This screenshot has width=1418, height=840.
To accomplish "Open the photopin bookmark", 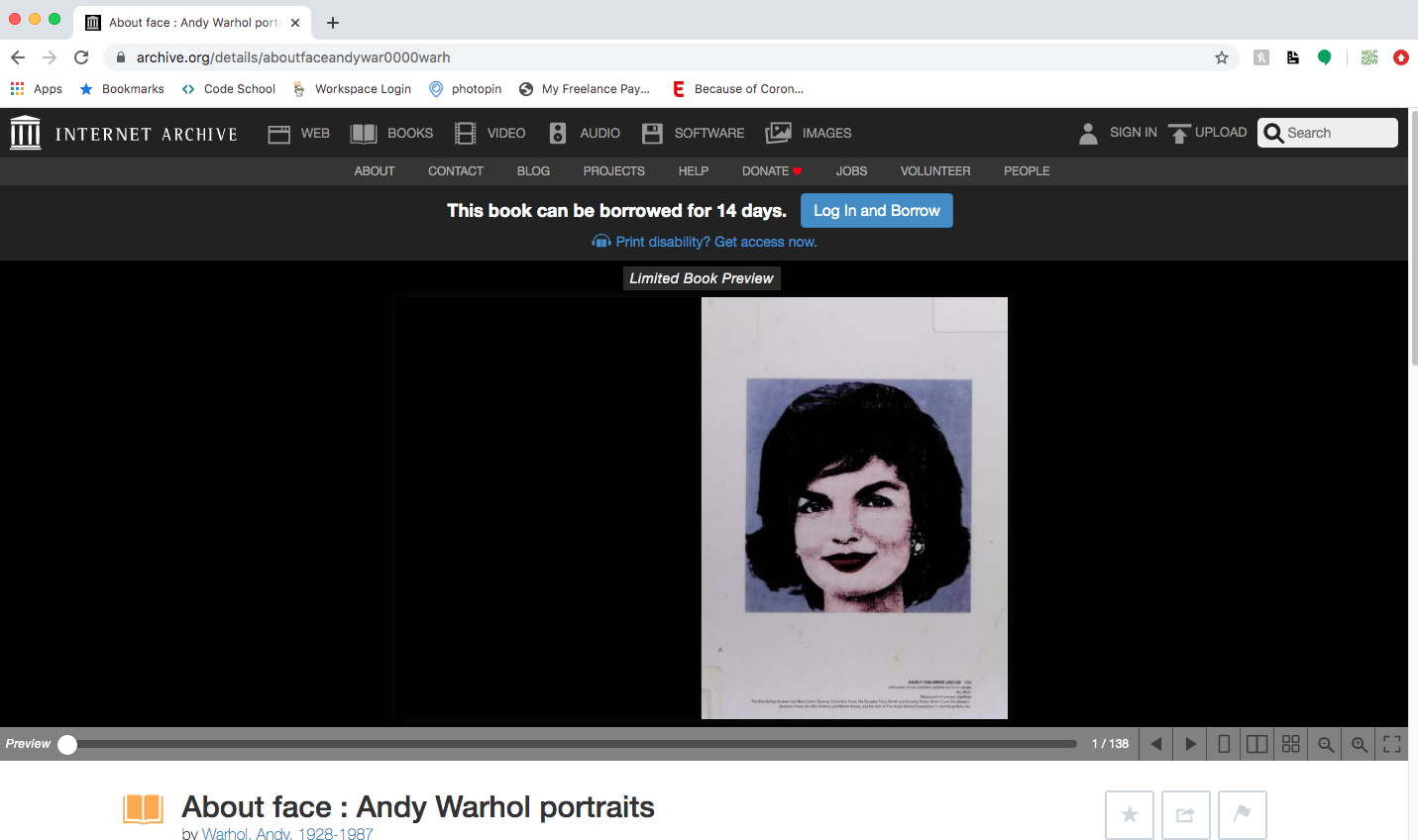I will click(x=466, y=89).
